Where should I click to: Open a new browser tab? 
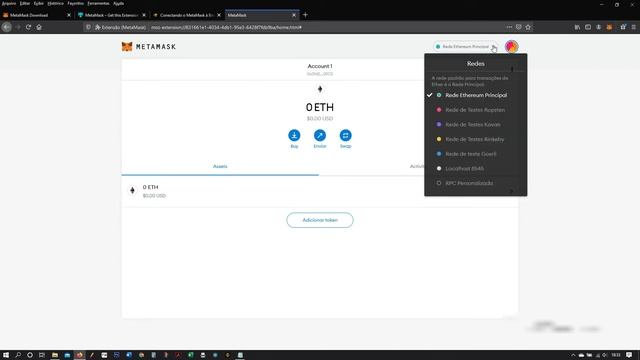305,15
